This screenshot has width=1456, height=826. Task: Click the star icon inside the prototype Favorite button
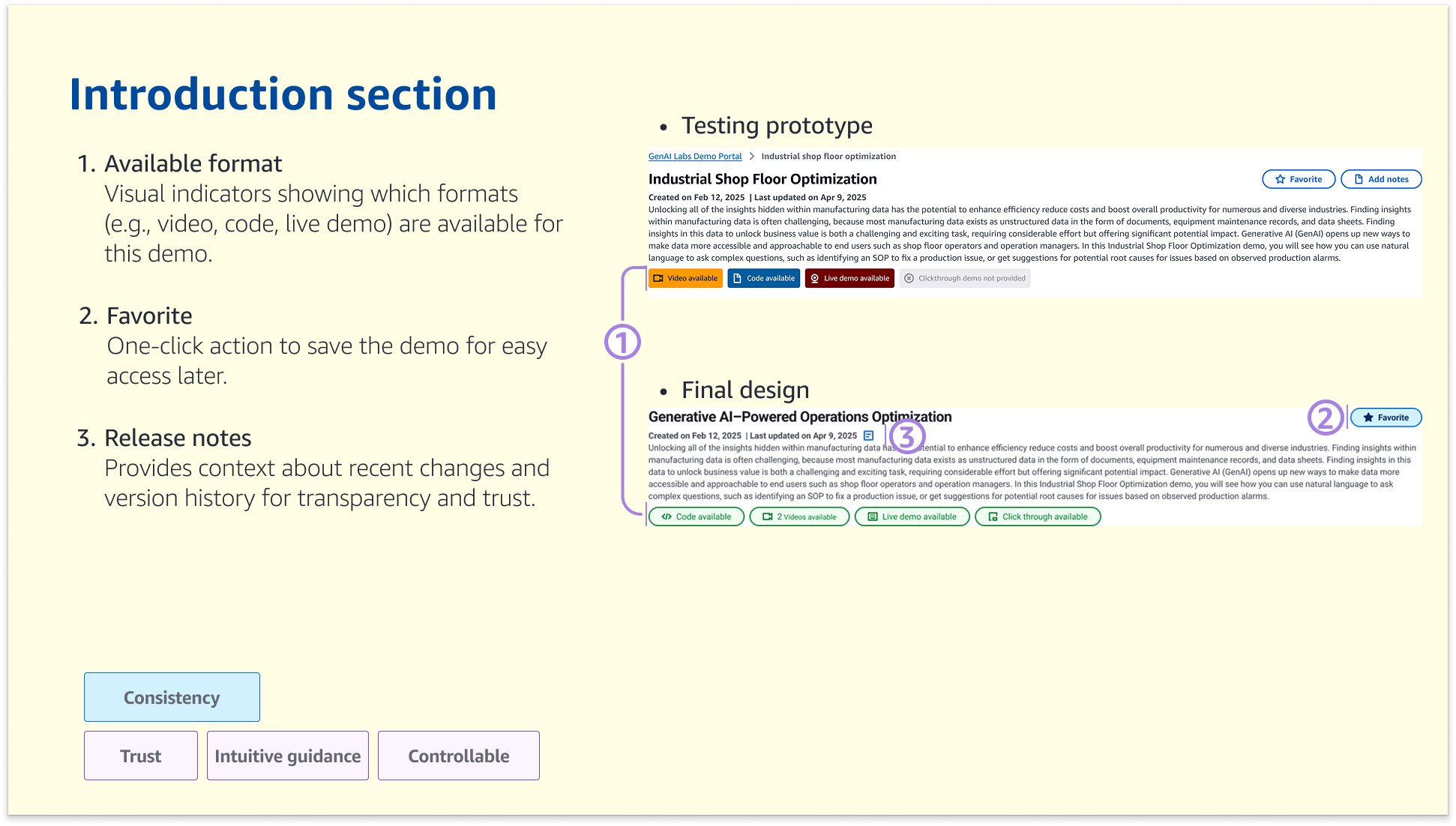pyautogui.click(x=1279, y=179)
